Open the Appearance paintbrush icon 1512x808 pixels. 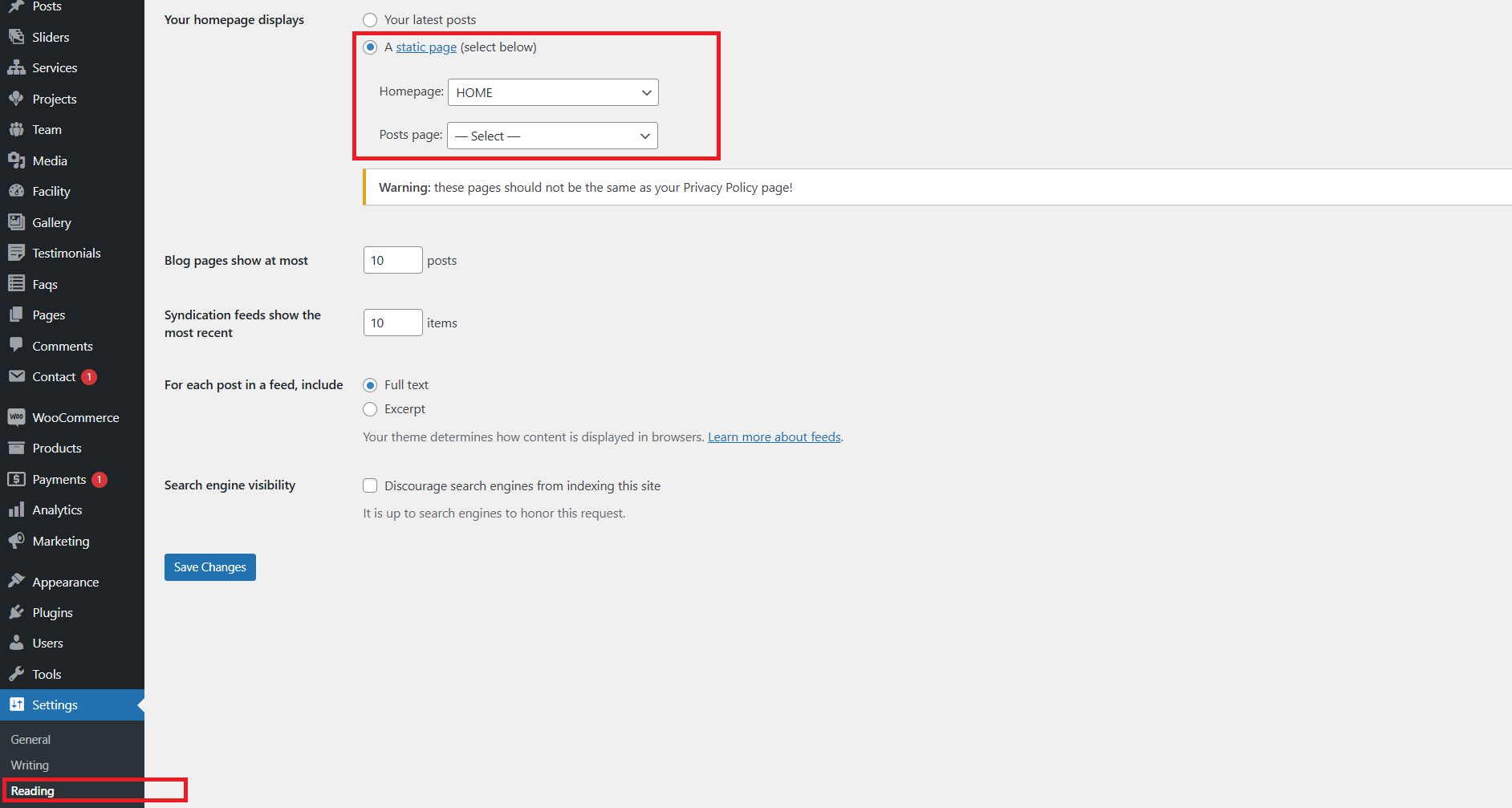coord(16,581)
